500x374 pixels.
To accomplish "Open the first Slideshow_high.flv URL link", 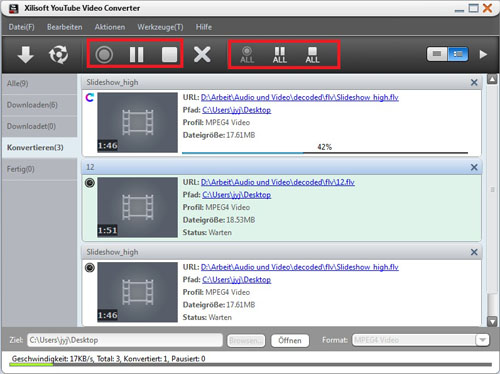I will pyautogui.click(x=300, y=97).
